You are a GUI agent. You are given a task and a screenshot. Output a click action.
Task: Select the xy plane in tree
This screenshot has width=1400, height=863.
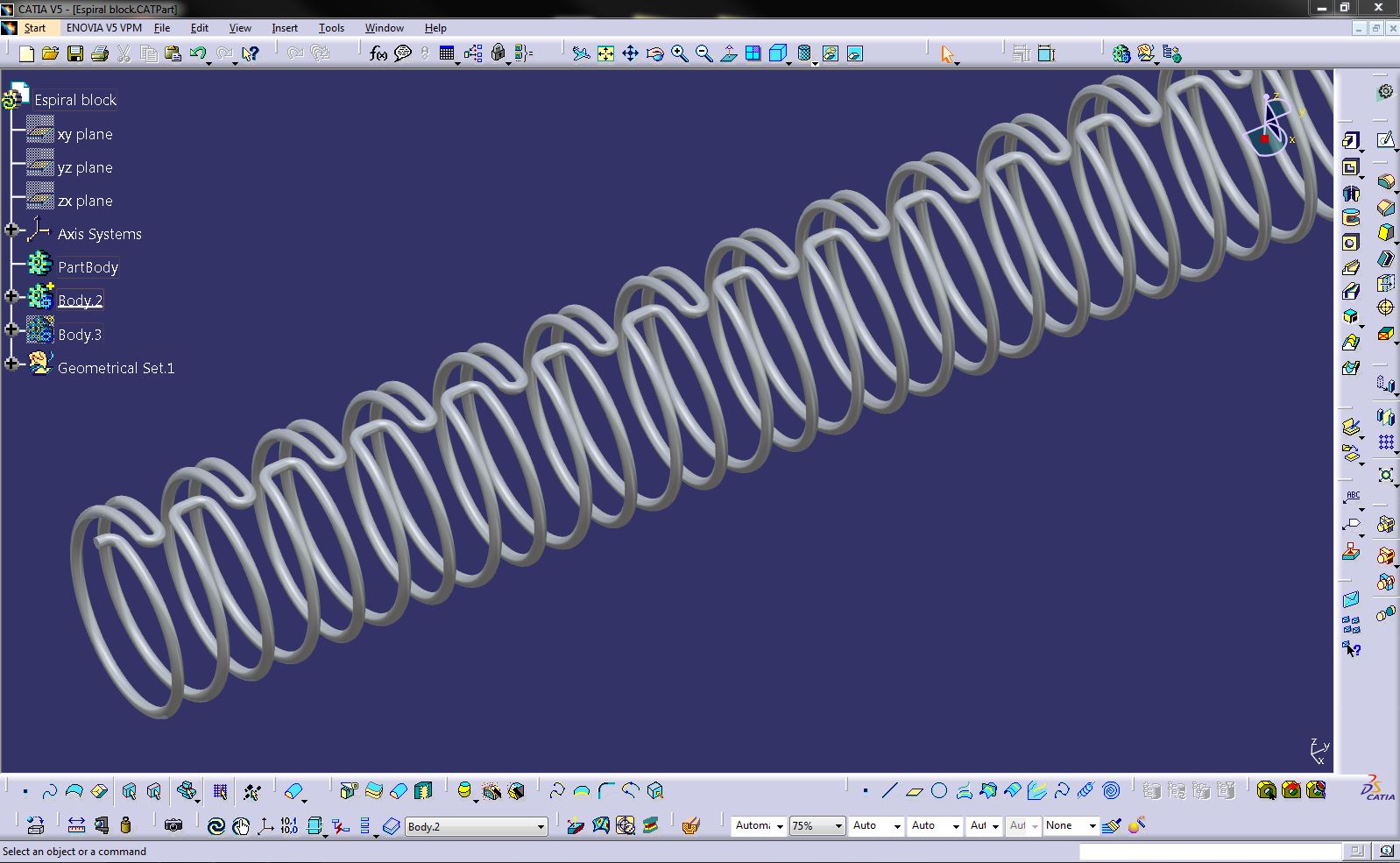click(85, 134)
